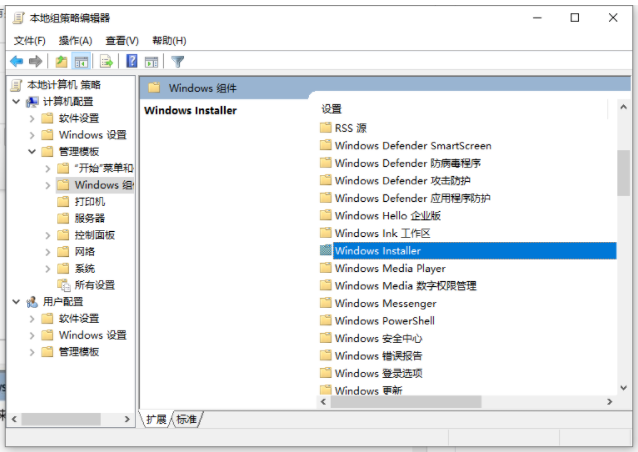Click the tree horizontal scrollbar right arrow
The width and height of the screenshot is (638, 452).
[x=127, y=419]
